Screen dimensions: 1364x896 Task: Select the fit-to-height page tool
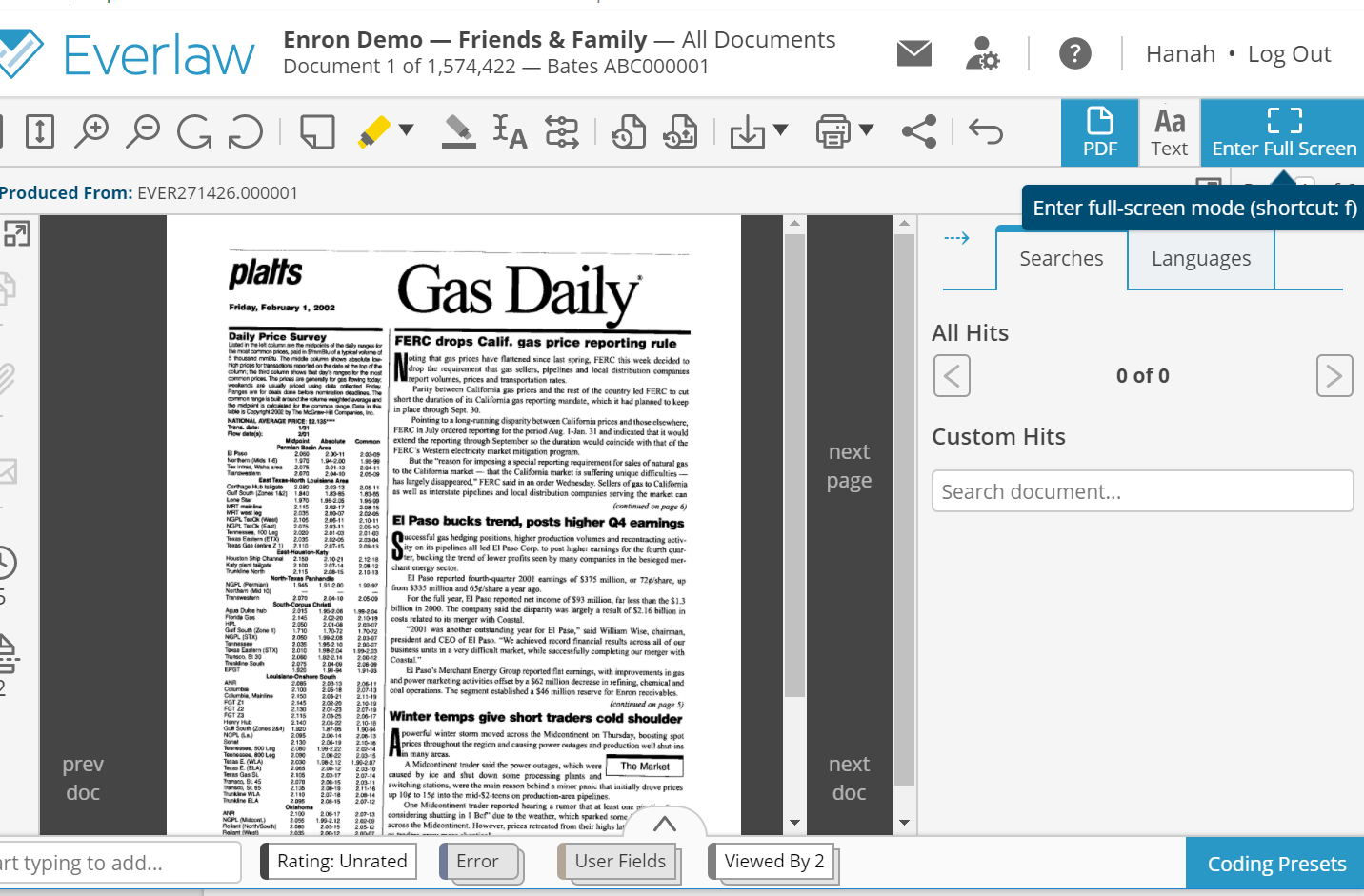pyautogui.click(x=39, y=131)
